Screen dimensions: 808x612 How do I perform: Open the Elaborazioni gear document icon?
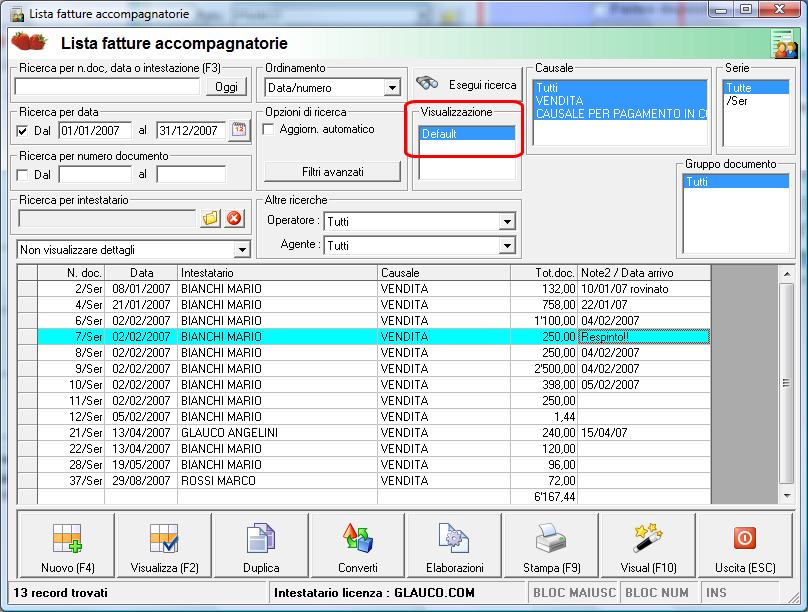pyautogui.click(x=454, y=538)
